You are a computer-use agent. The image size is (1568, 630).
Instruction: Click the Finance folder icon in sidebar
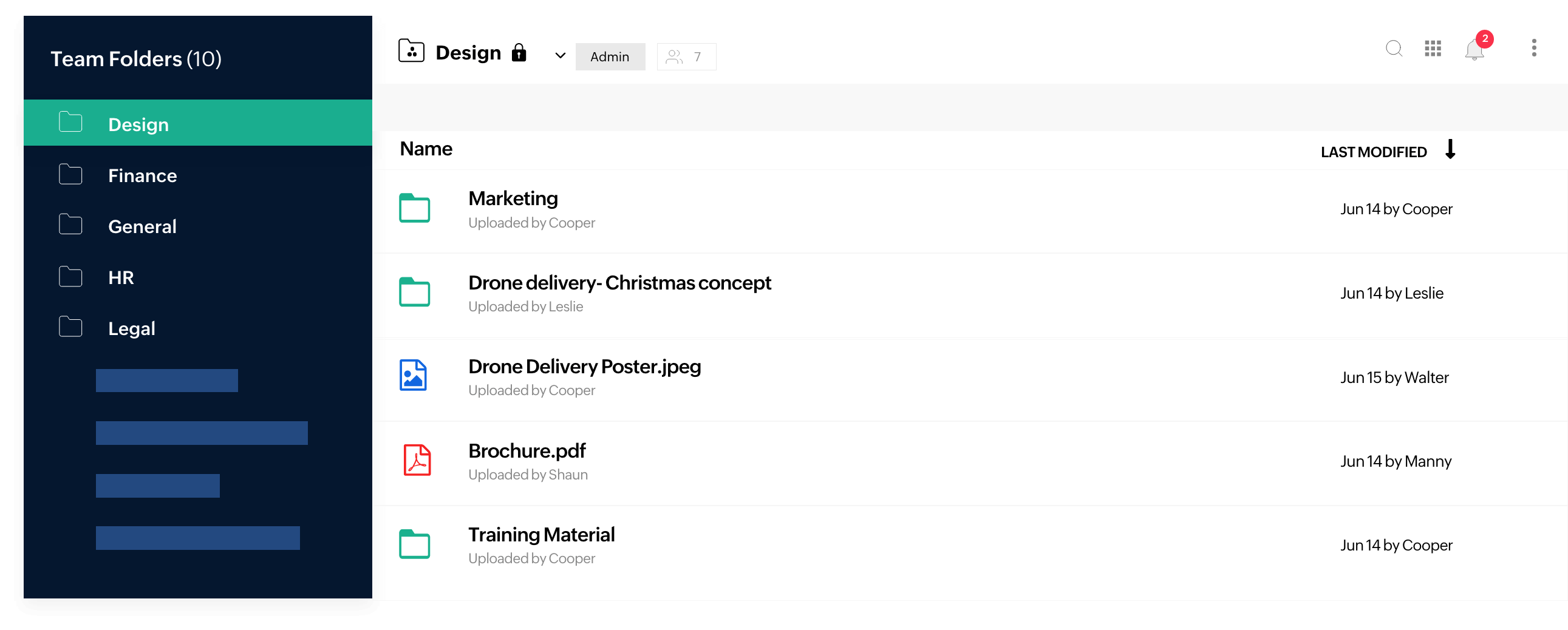70,175
